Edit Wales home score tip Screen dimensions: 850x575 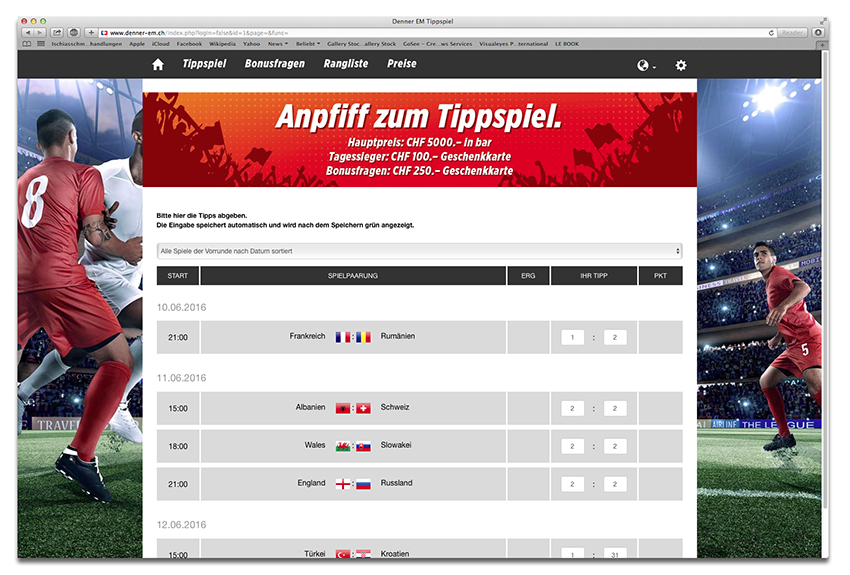pos(572,446)
